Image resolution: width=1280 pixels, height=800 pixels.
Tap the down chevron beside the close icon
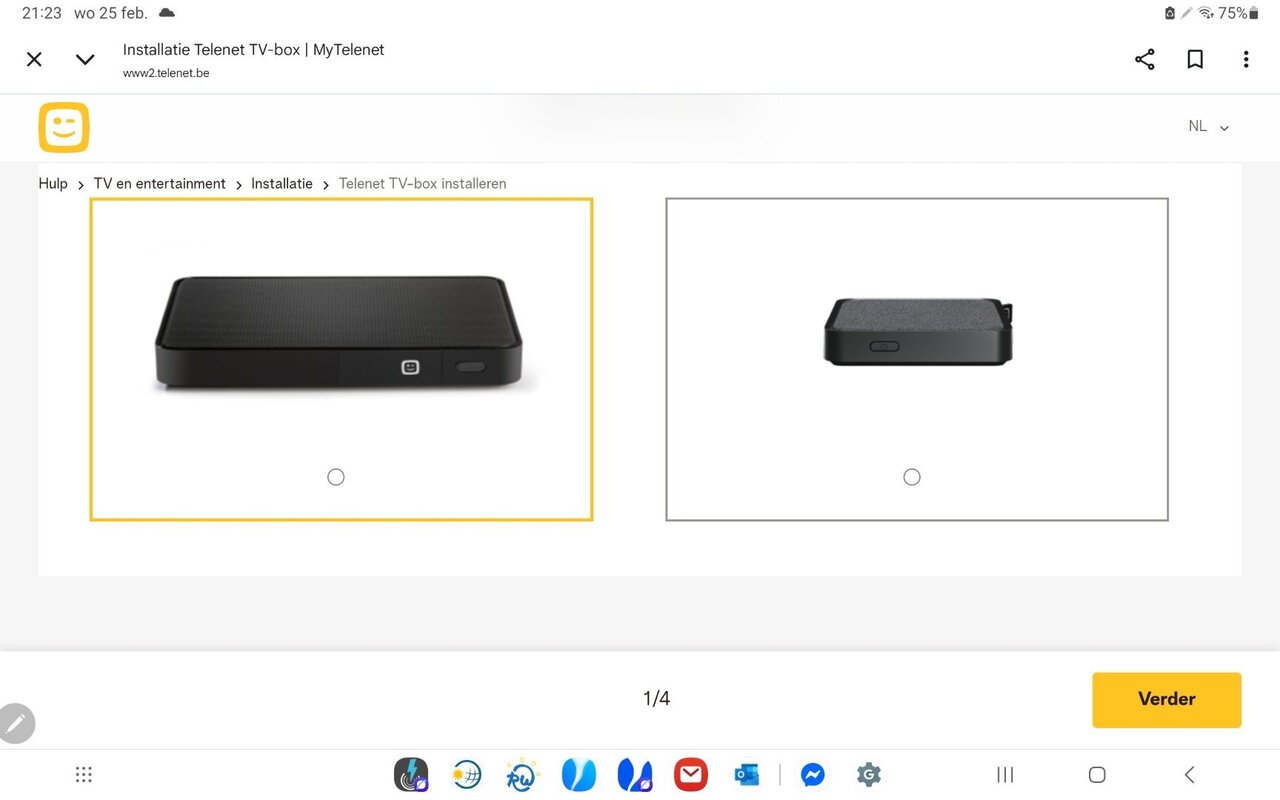84,59
